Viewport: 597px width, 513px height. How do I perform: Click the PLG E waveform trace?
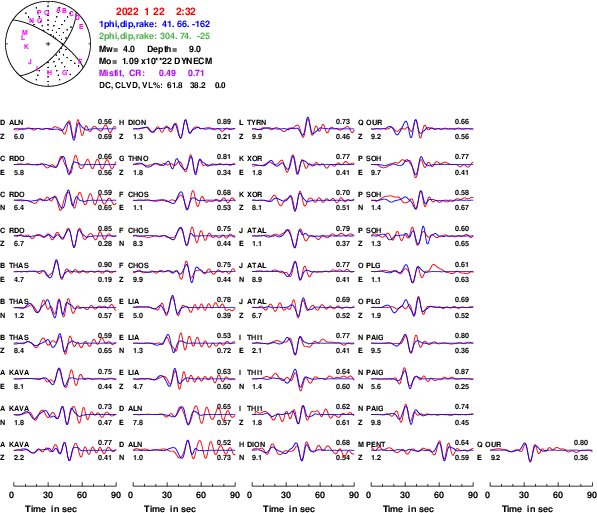pyautogui.click(x=422, y=272)
